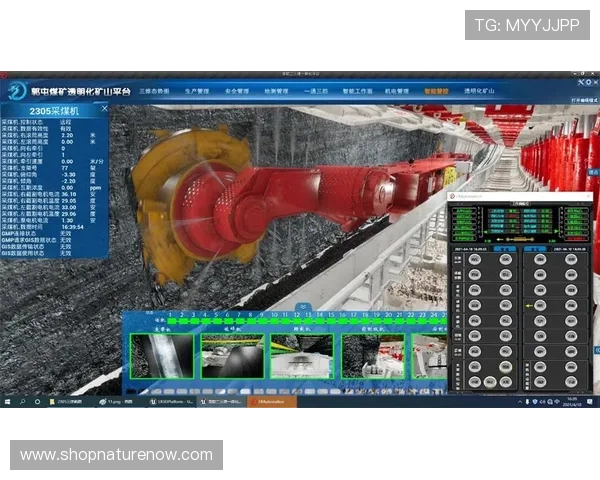This screenshot has height=480, width=600.
Task: Close the Automation popup window
Action: 589,196
